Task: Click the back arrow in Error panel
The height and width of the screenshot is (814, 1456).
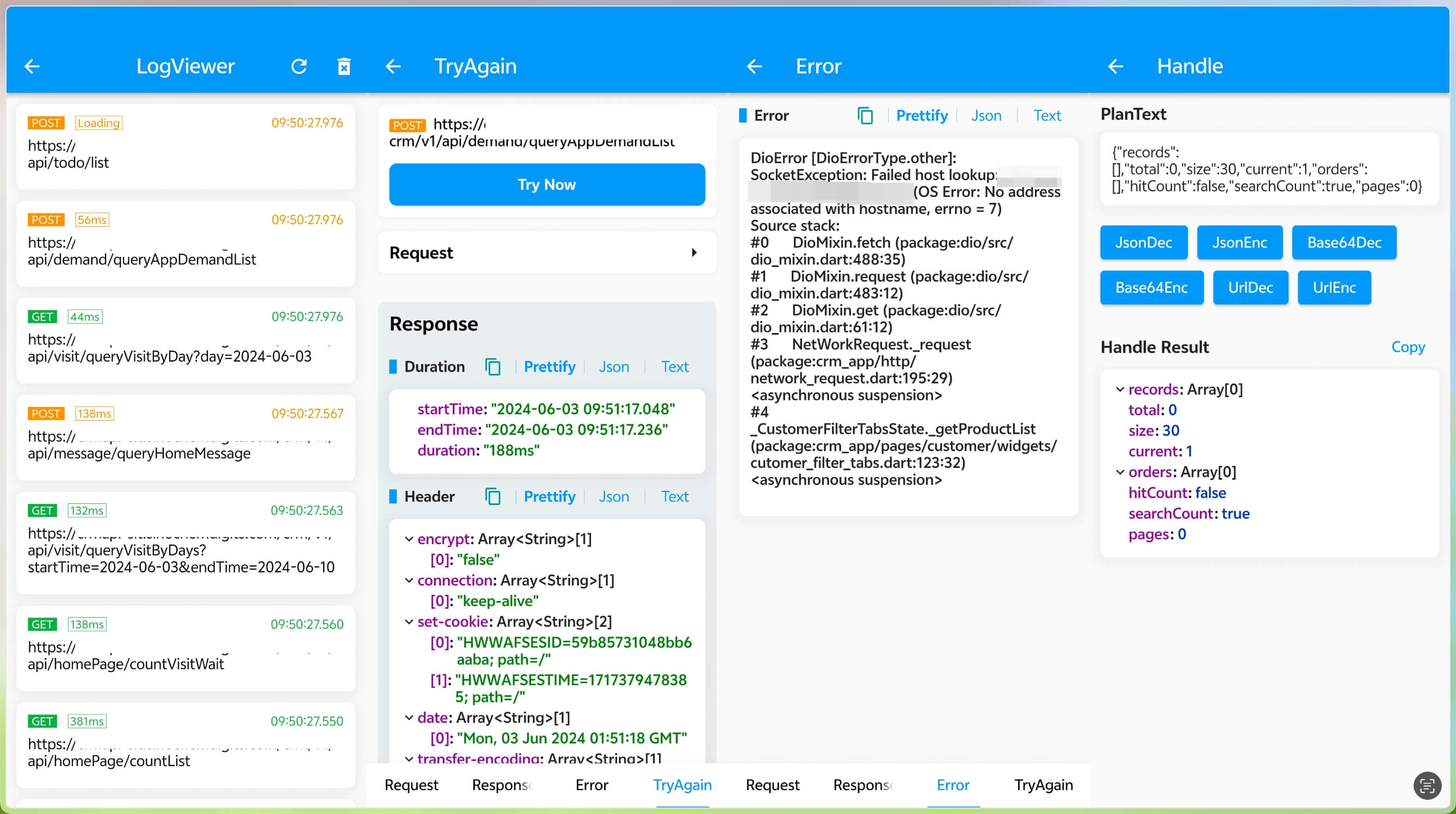Action: (754, 65)
